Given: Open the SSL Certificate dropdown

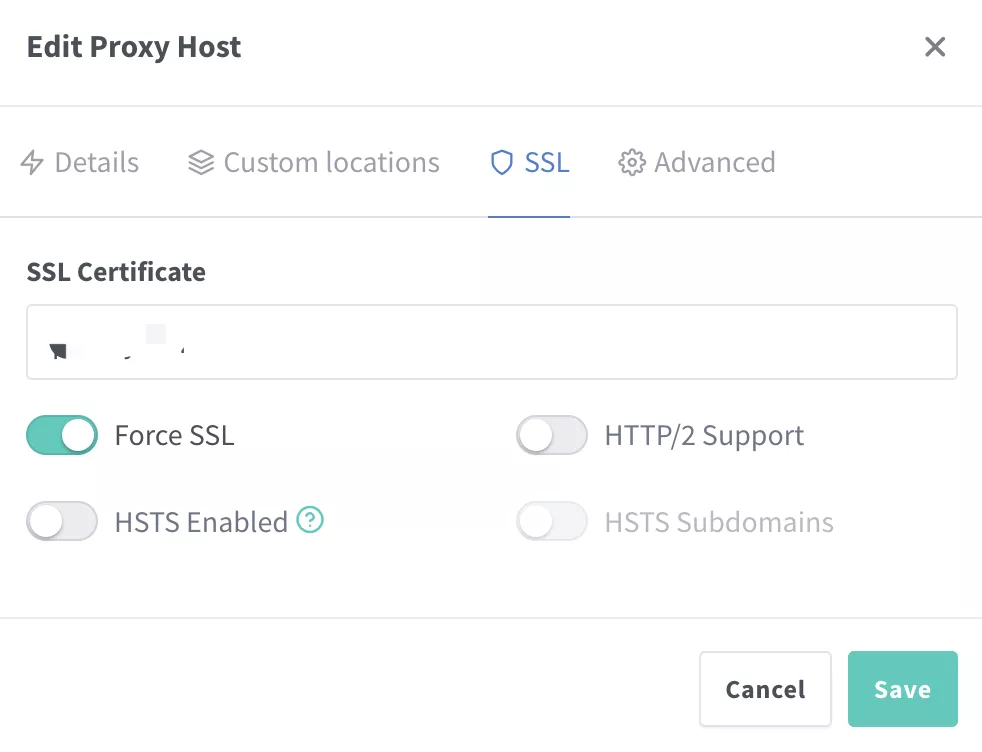Looking at the screenshot, I should [x=491, y=342].
